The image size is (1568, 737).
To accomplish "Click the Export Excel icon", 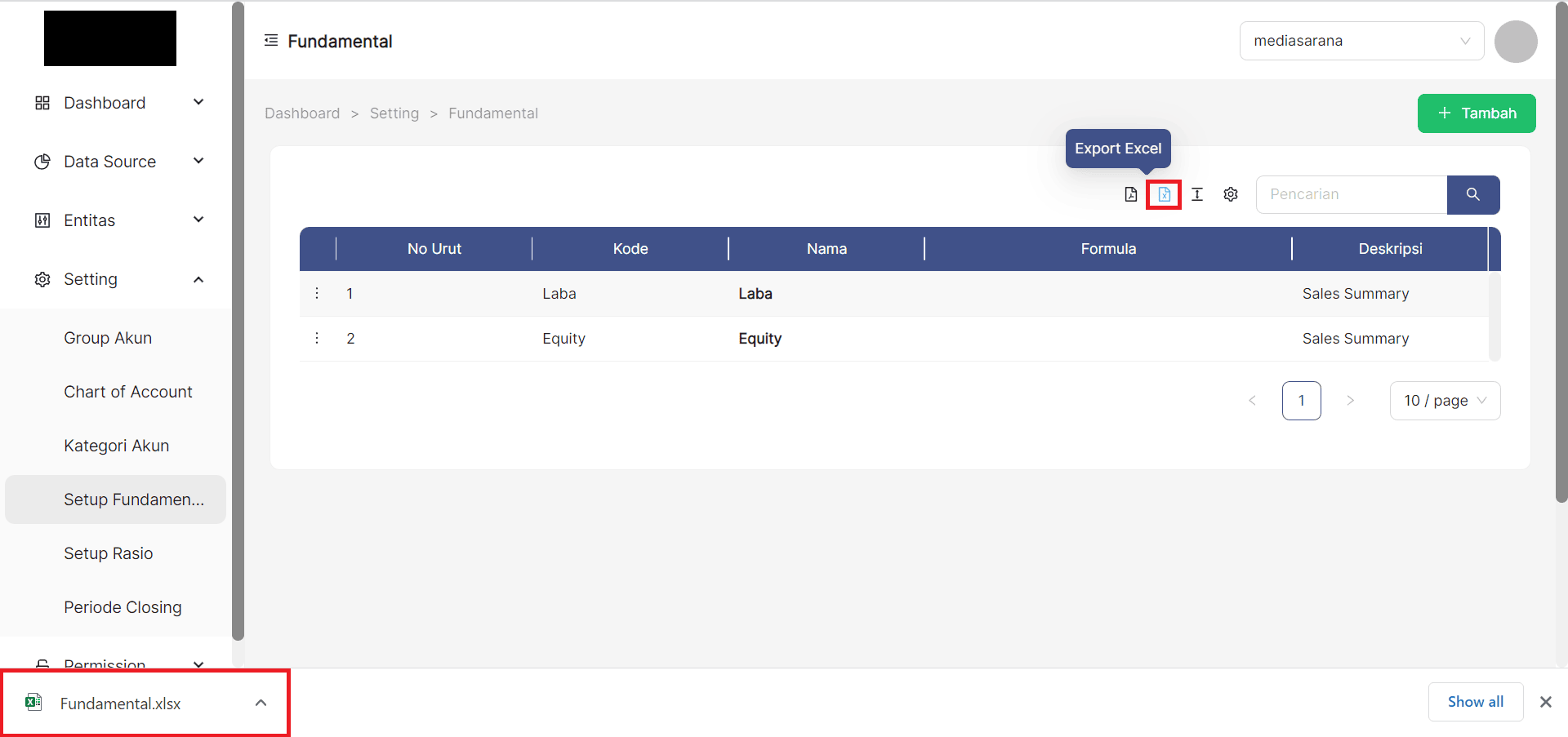I will [x=1164, y=194].
